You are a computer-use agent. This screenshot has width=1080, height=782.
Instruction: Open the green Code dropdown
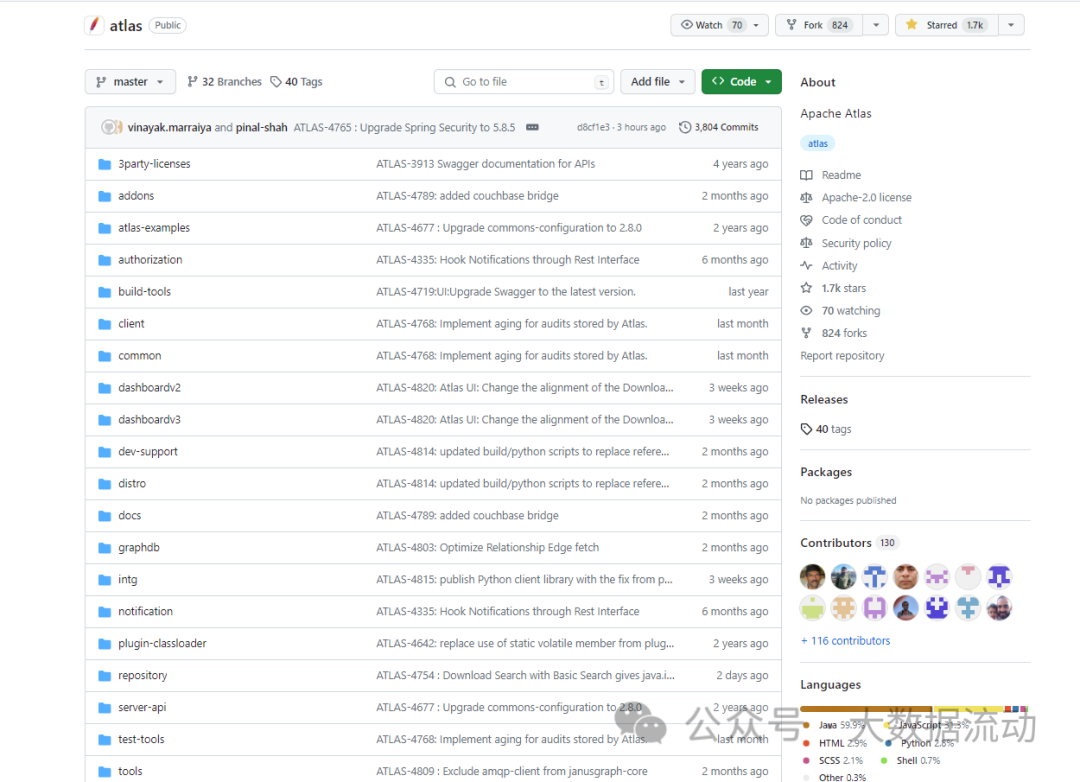coord(741,81)
